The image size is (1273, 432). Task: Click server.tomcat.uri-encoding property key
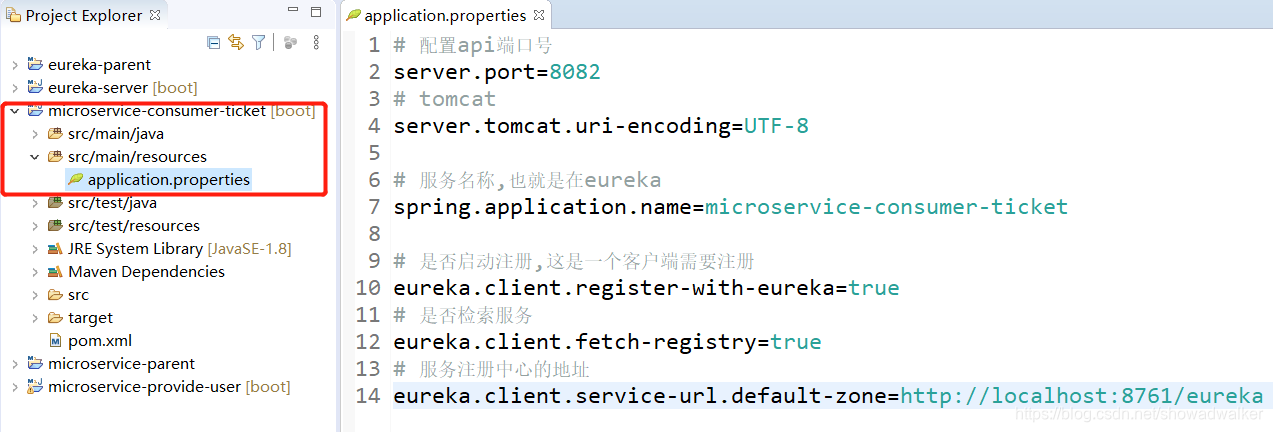[x=562, y=126]
